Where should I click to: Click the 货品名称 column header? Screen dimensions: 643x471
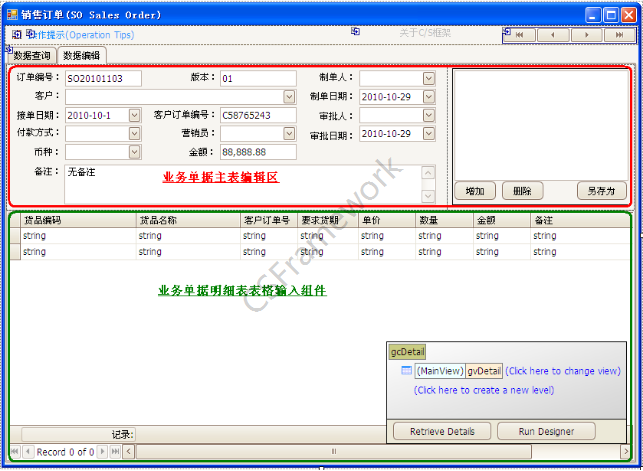coord(188,221)
